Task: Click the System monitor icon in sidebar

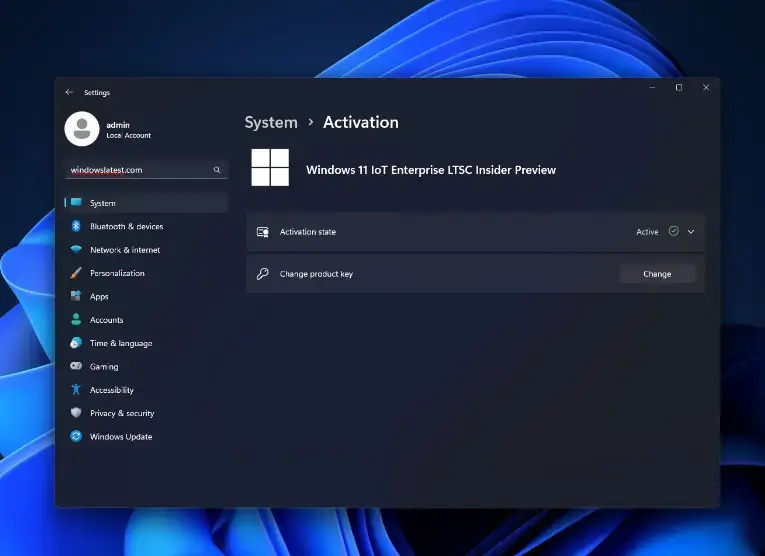Action: coord(76,202)
